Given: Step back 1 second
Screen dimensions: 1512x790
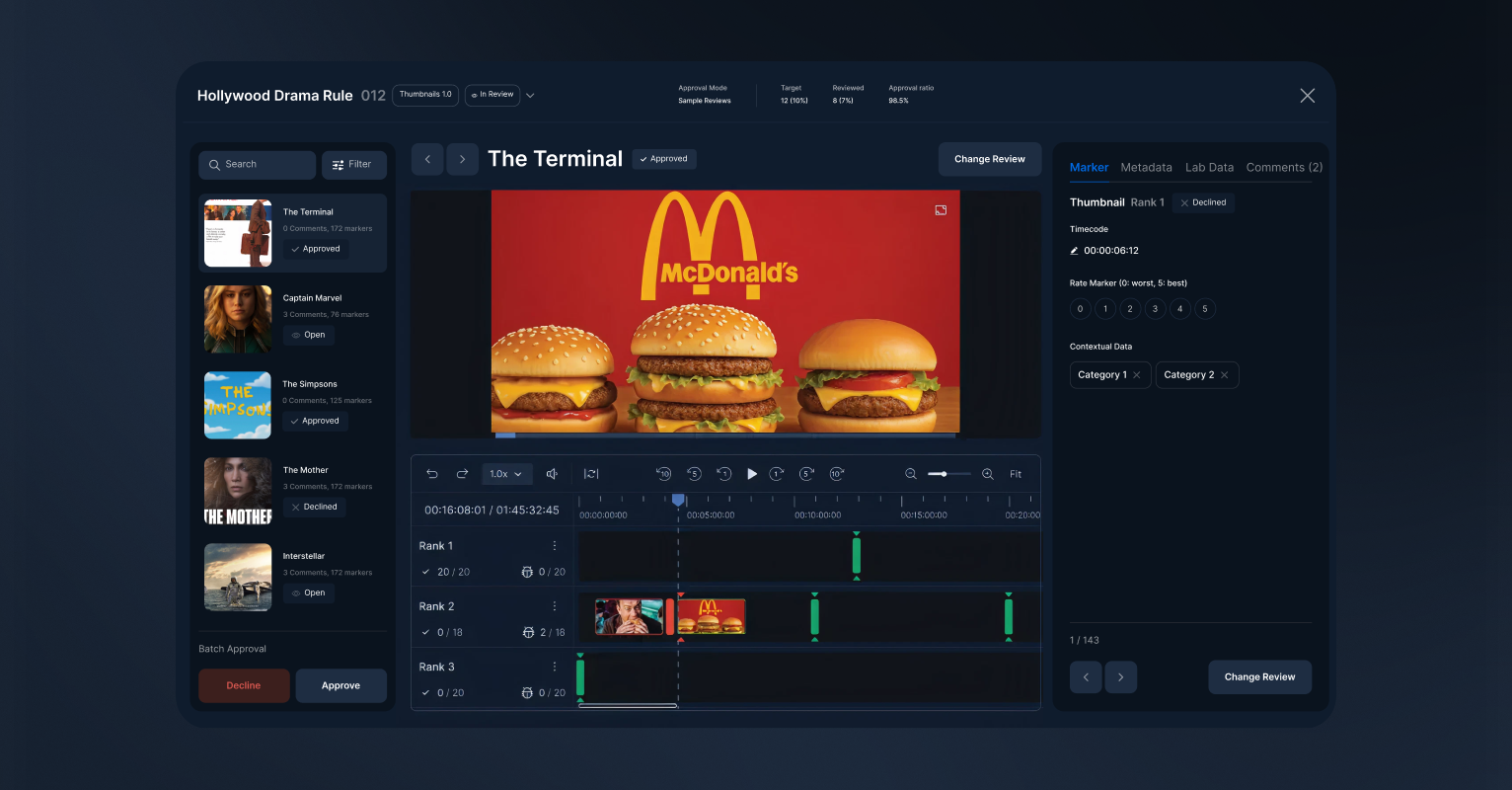Looking at the screenshot, I should [723, 474].
